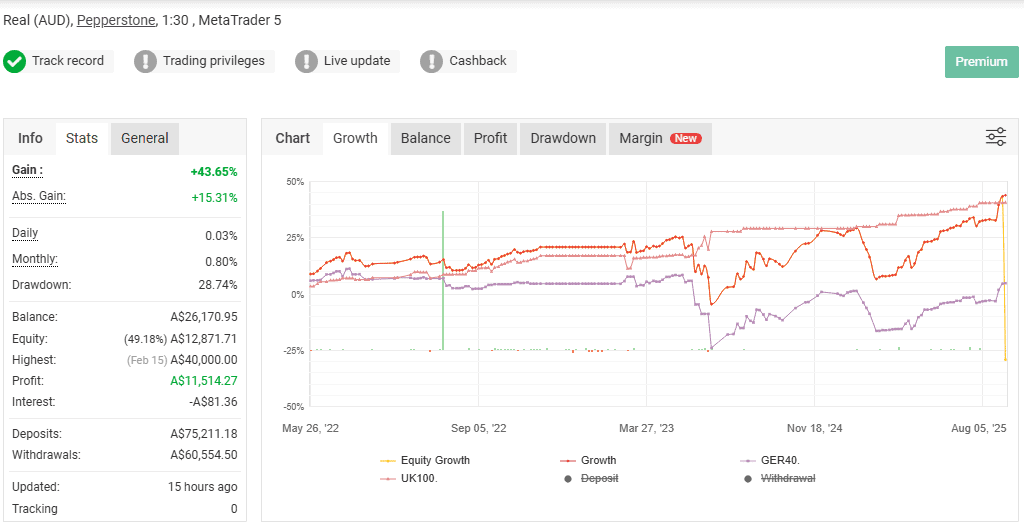This screenshot has width=1024, height=524.
Task: Hide the GER40 series in legend
Action: pyautogui.click(x=779, y=460)
